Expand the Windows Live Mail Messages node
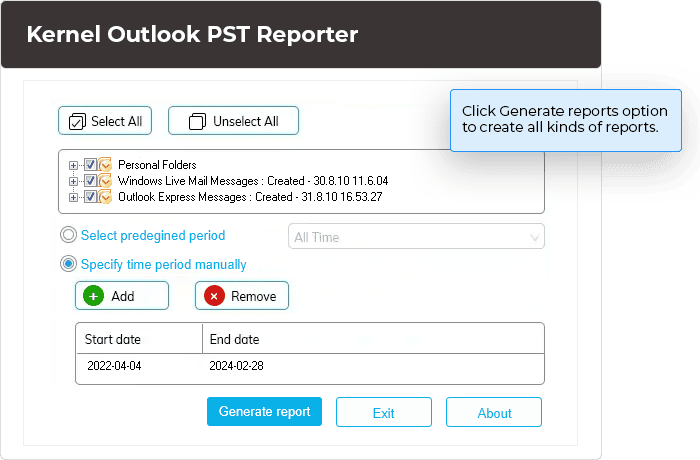The height and width of the screenshot is (460, 700). (x=73, y=181)
